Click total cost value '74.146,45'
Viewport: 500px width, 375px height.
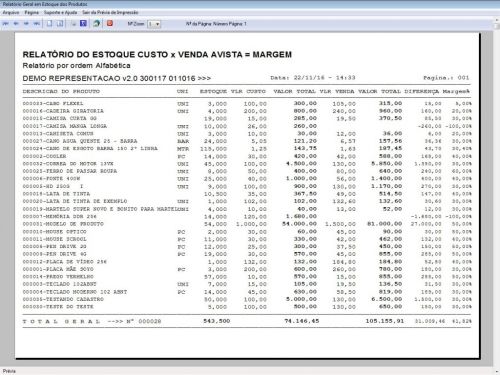[302, 321]
